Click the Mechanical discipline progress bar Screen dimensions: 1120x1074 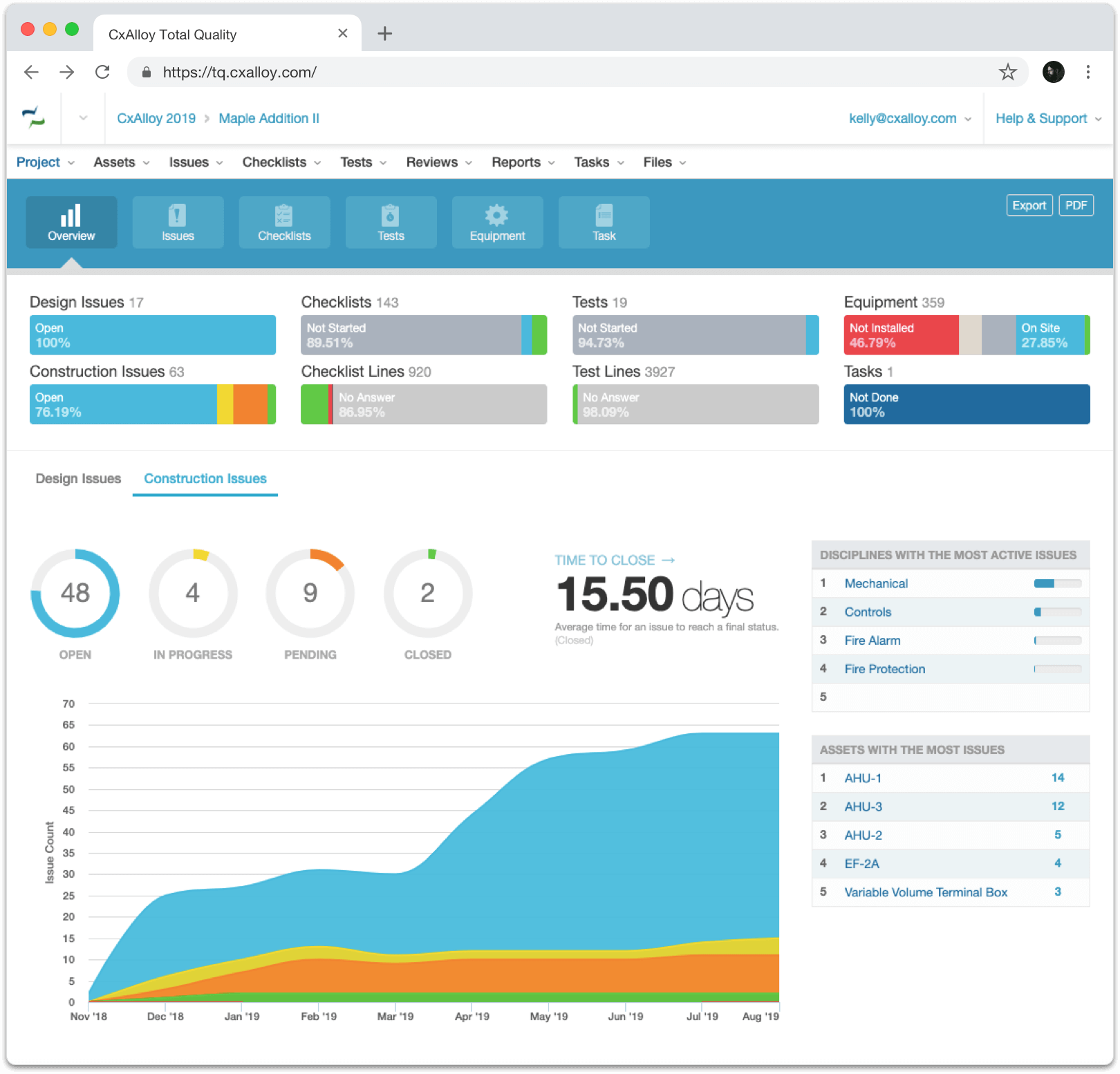(x=1057, y=583)
